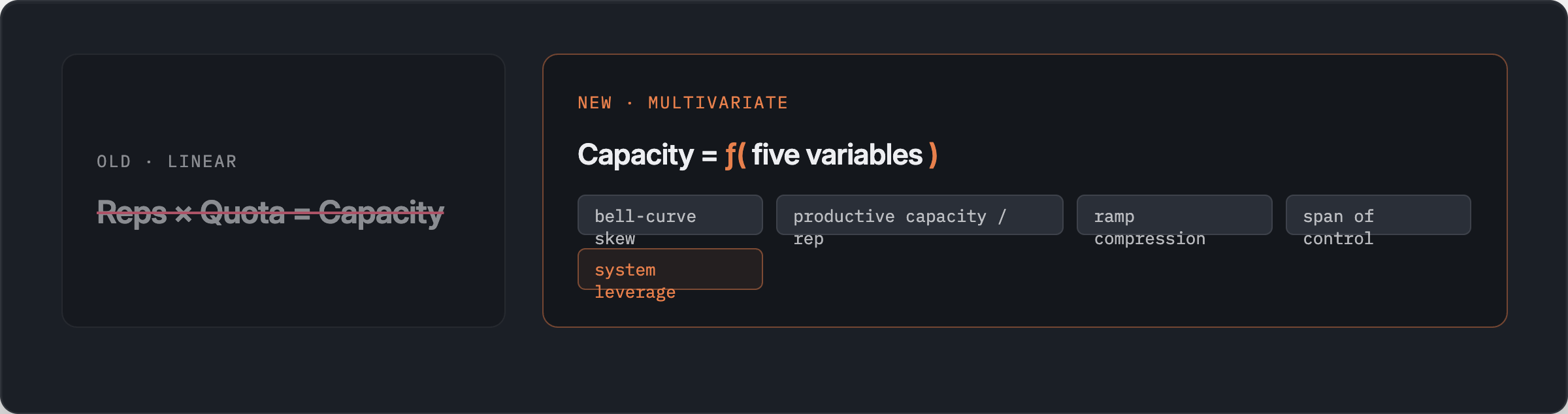Click the word LINEAR in the left card

(203, 161)
